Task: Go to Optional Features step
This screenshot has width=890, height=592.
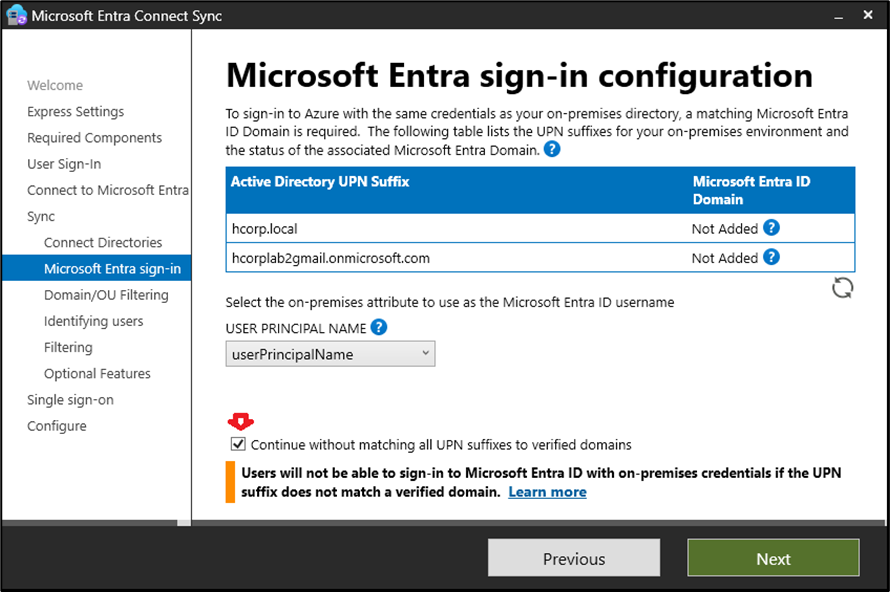Action: [97, 373]
